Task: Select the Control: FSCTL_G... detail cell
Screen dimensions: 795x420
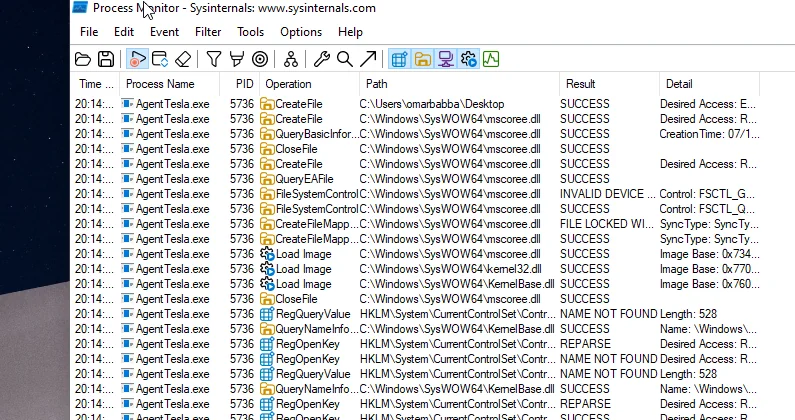Action: 707,194
